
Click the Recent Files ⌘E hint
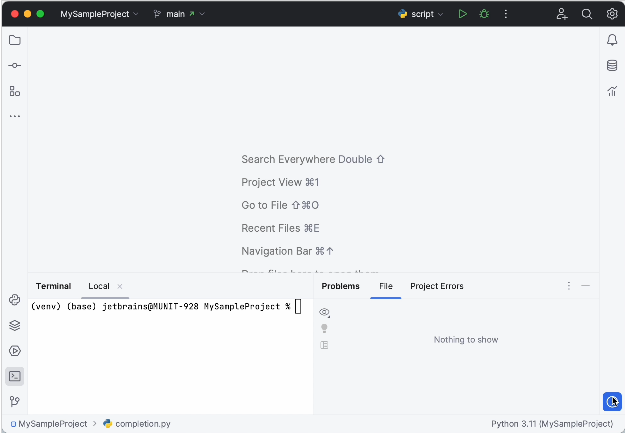(280, 228)
